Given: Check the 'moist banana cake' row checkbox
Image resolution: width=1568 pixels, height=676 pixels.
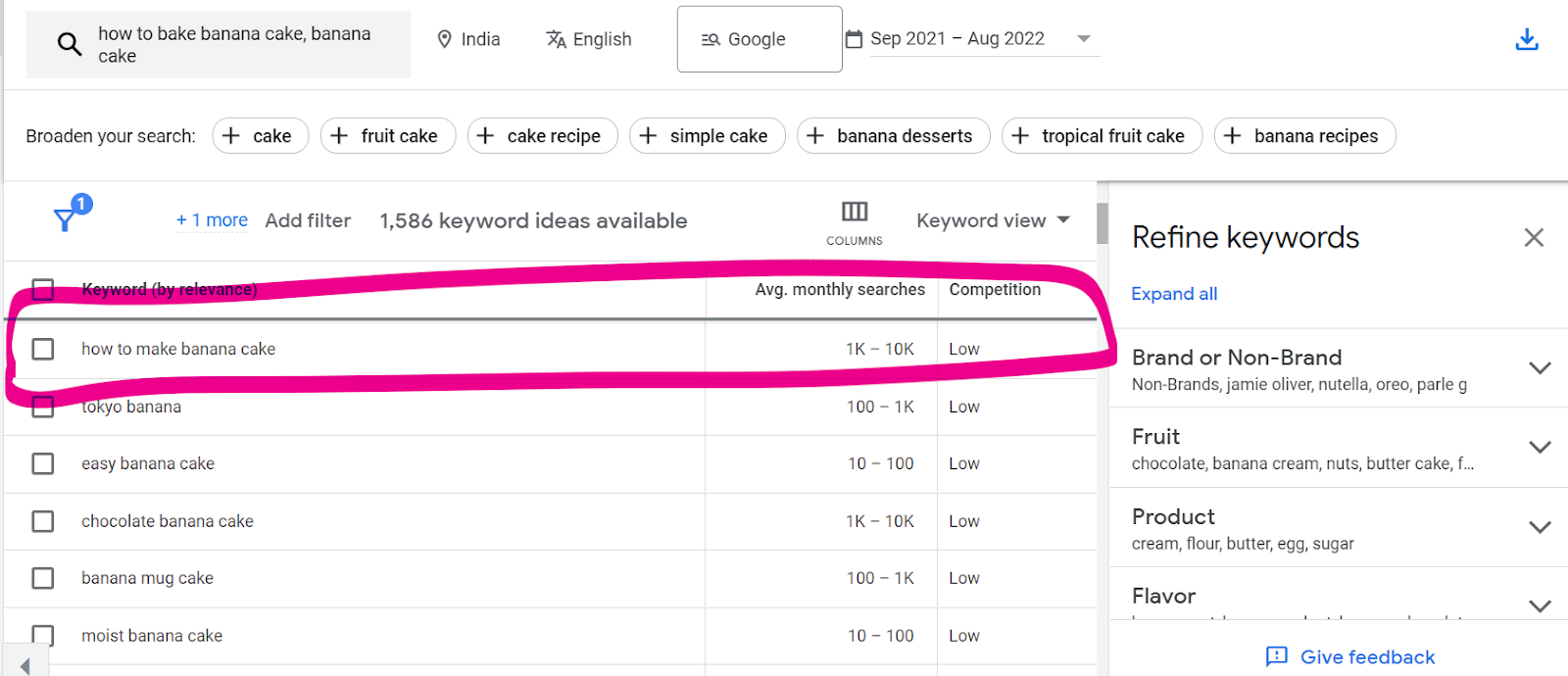Looking at the screenshot, I should point(43,636).
